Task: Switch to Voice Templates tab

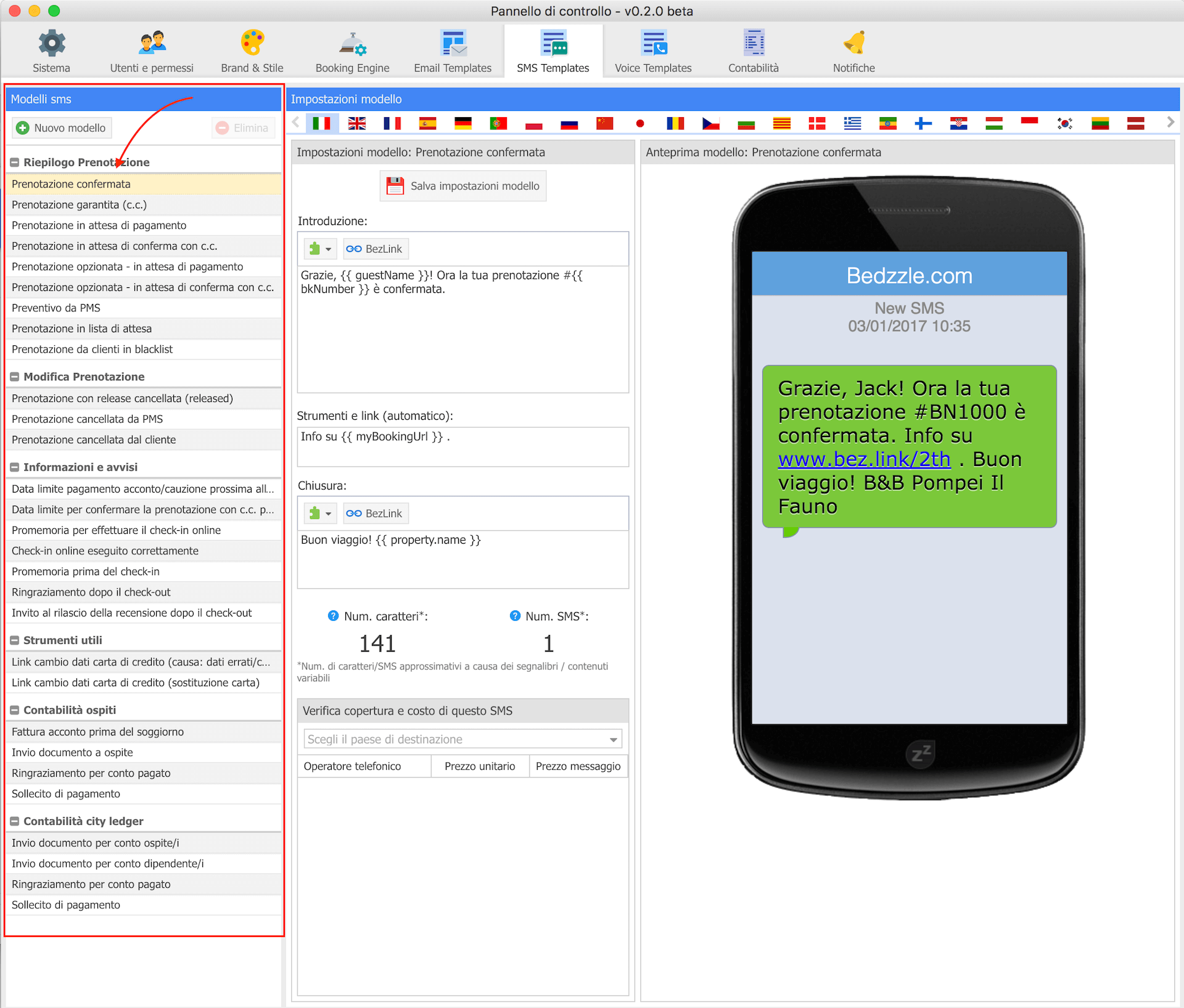Action: 653,52
